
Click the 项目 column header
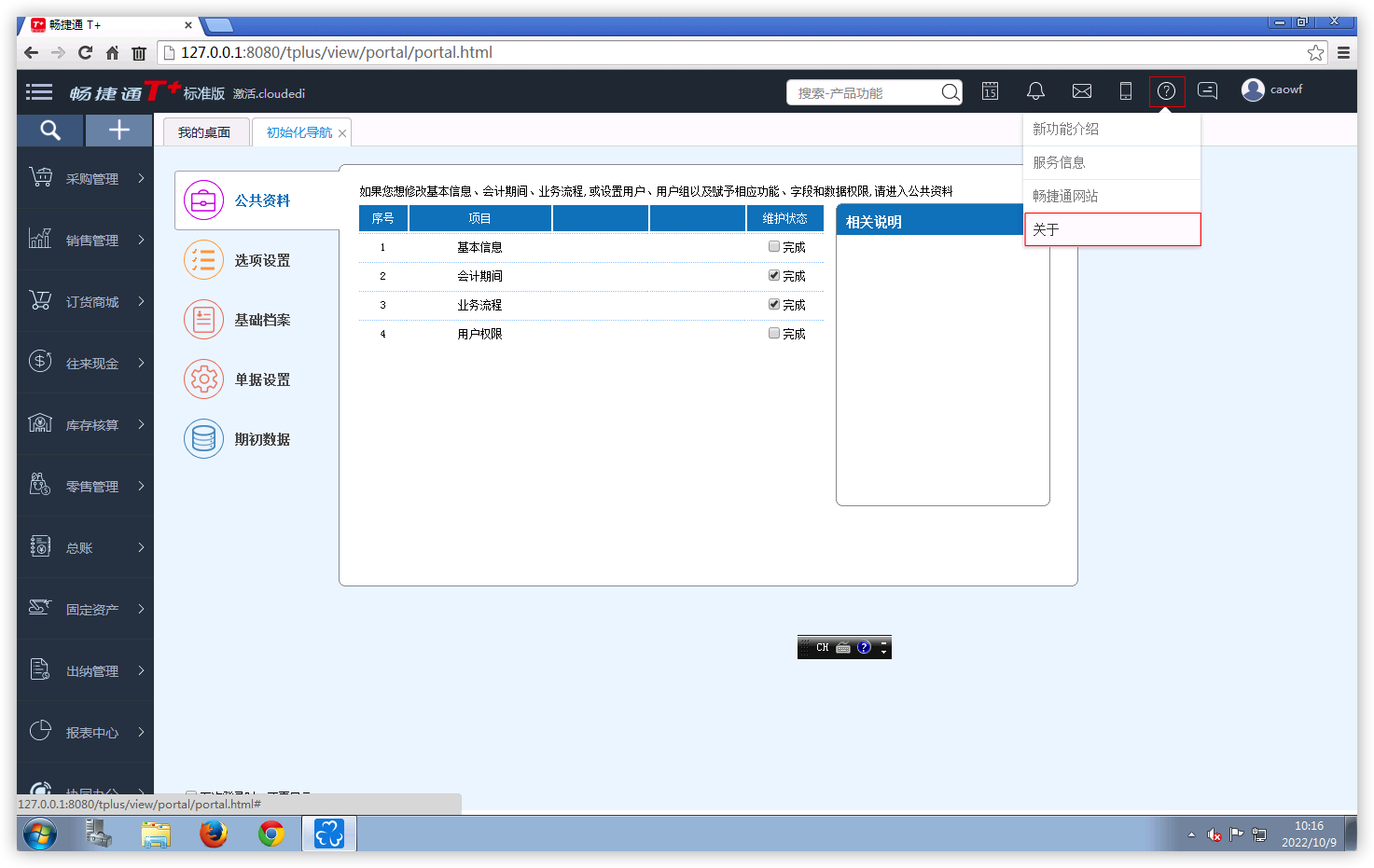[480, 218]
